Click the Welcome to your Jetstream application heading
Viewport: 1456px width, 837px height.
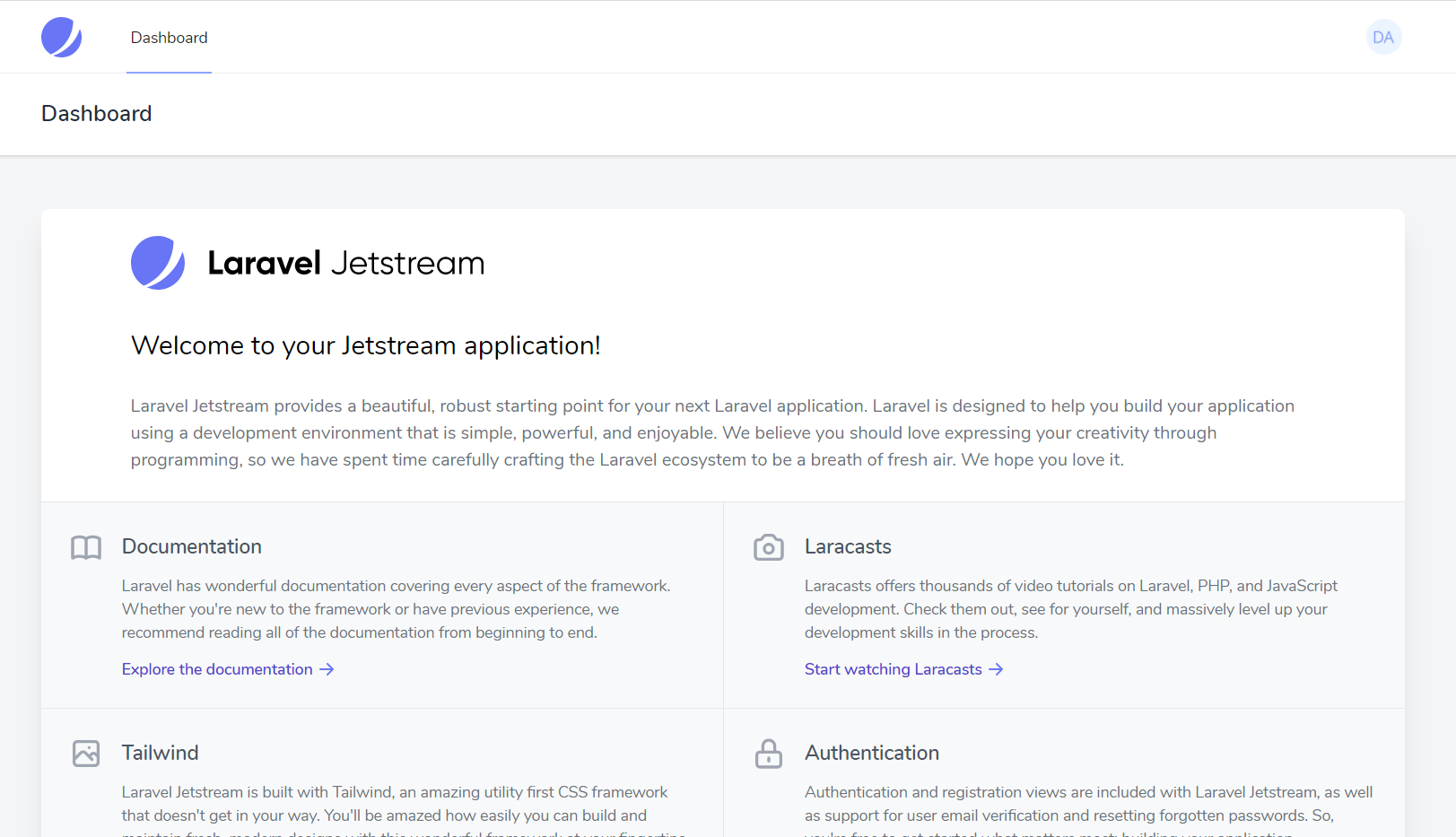(x=366, y=345)
